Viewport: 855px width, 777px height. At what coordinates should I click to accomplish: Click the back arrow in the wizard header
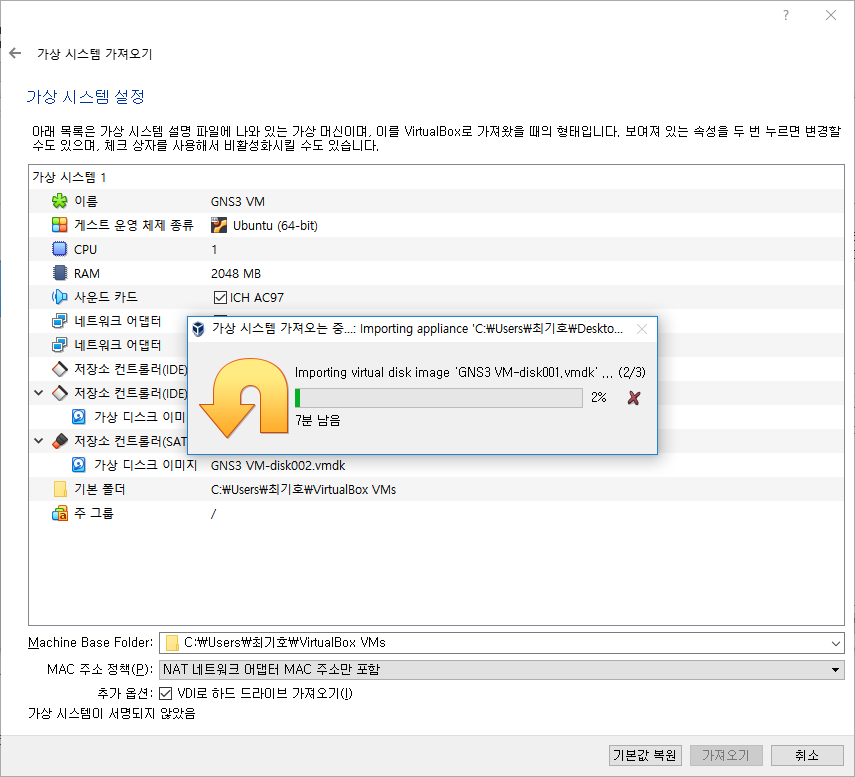15,53
